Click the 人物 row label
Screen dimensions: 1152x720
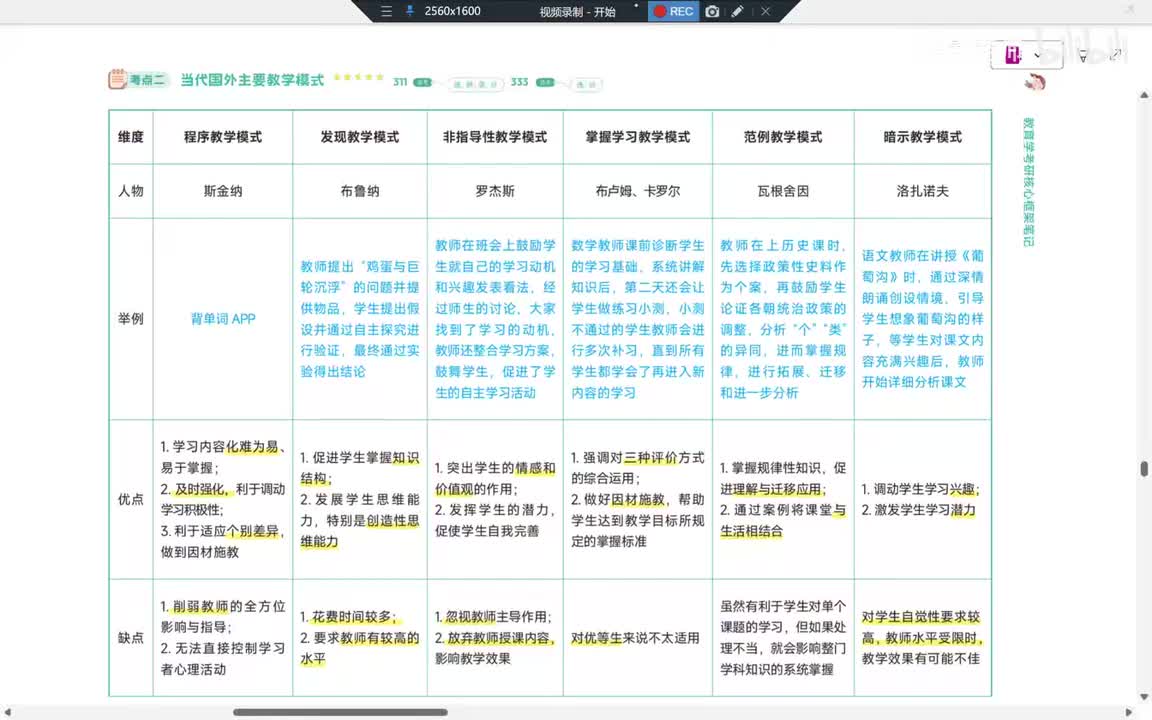point(131,191)
